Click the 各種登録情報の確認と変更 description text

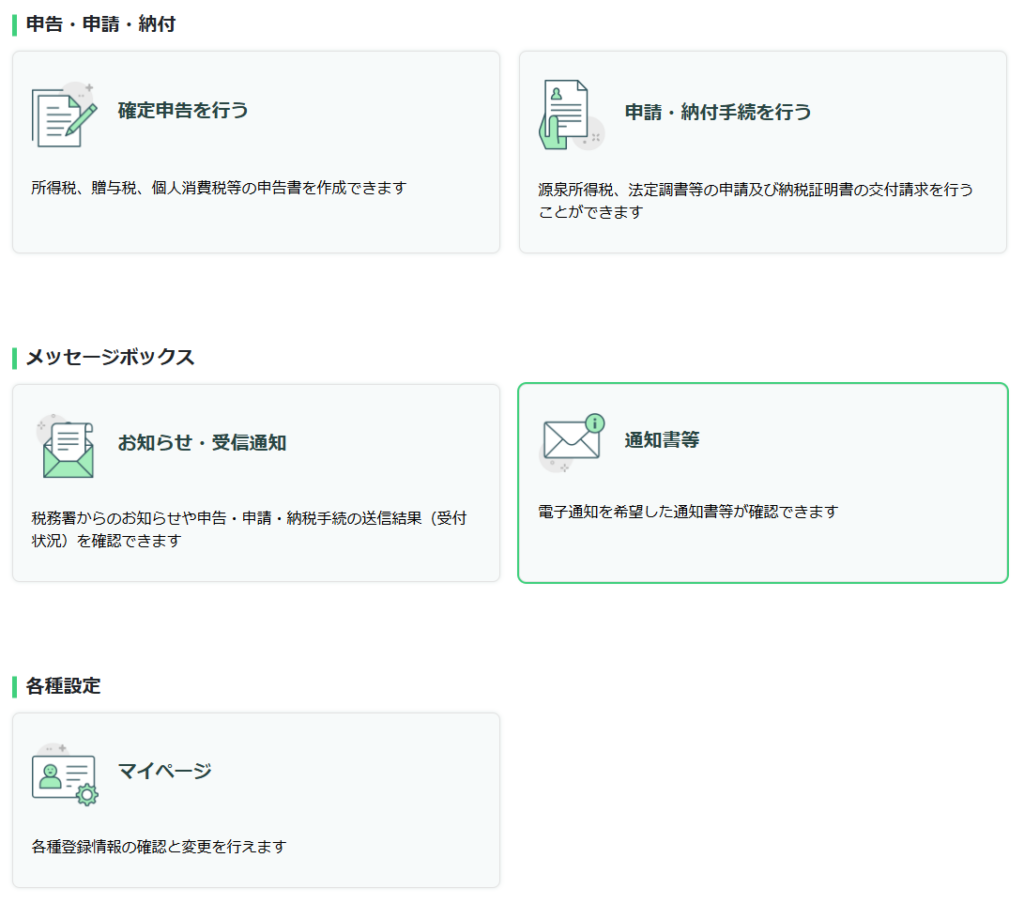click(x=159, y=847)
